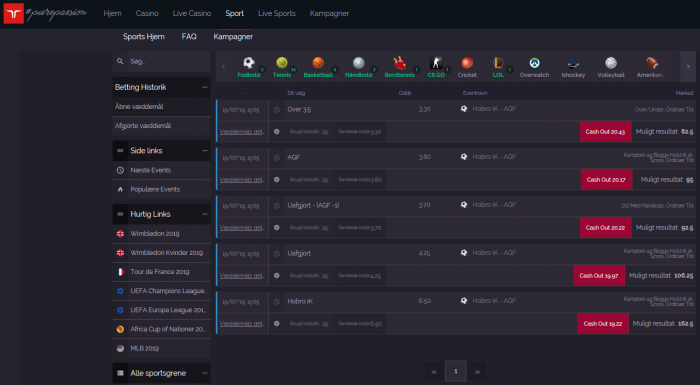Click the info icon in the AGF bet row

point(277,179)
